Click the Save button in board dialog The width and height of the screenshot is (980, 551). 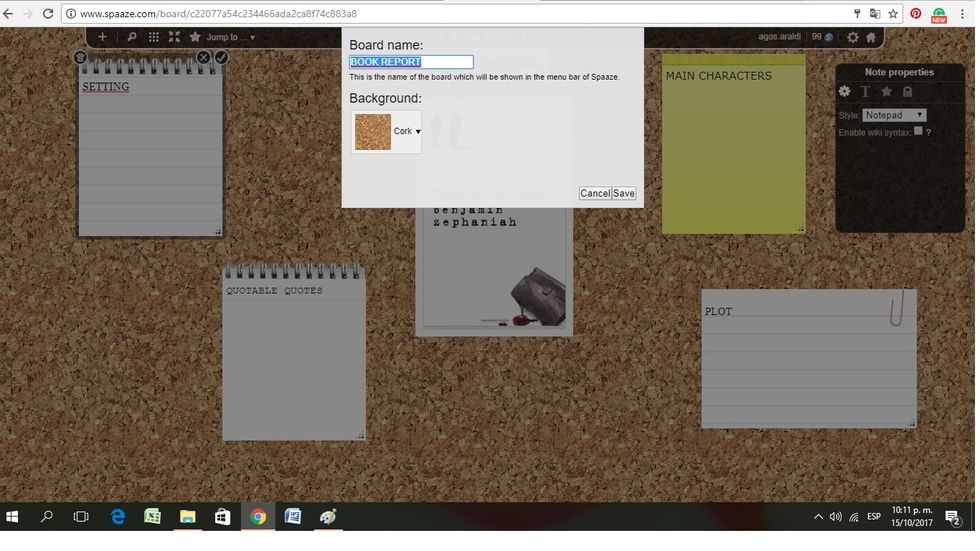pos(624,193)
